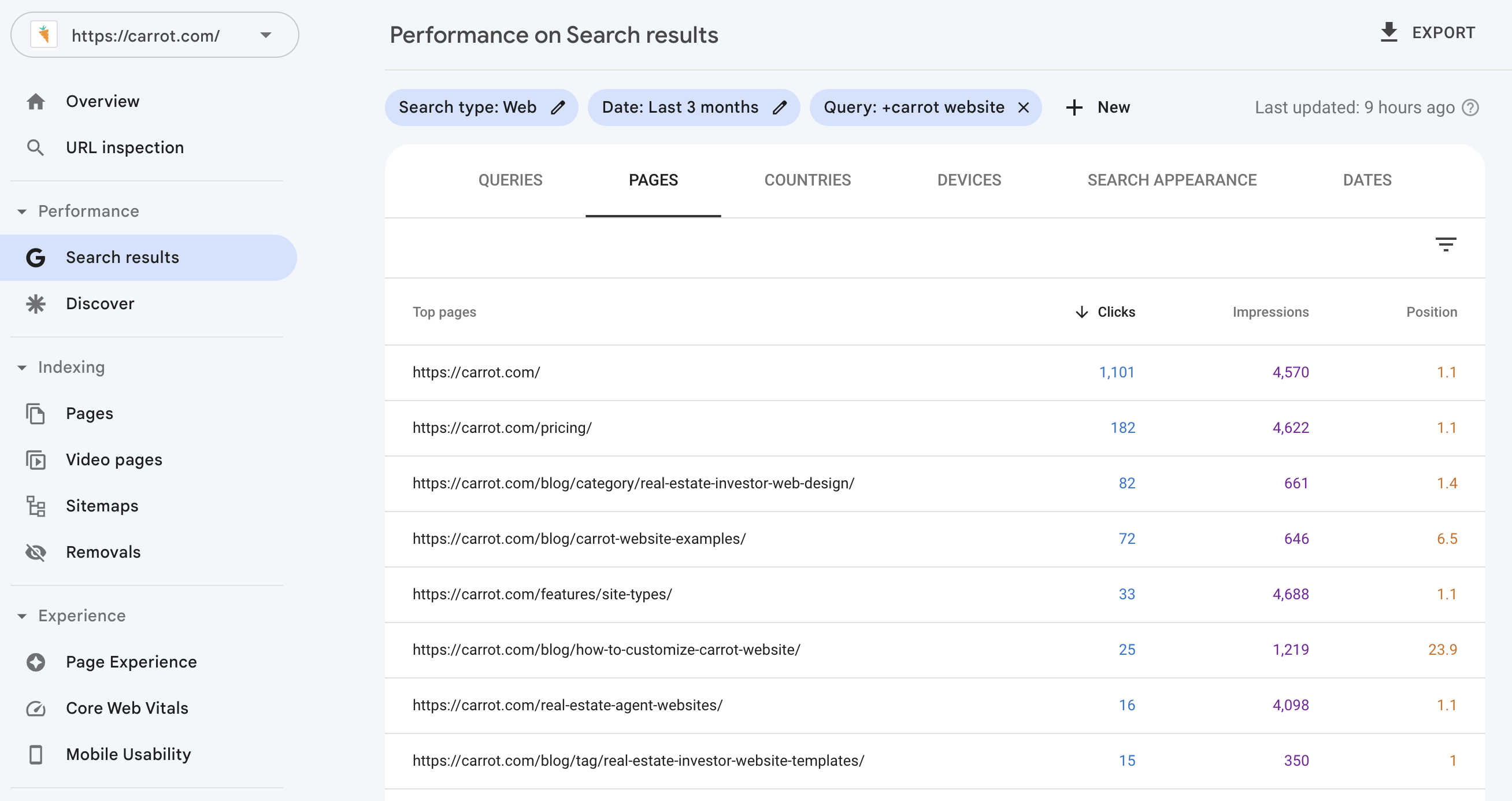Screen dimensions: 1512x801
Task: Collapse the Indexing section
Action: 23,368
